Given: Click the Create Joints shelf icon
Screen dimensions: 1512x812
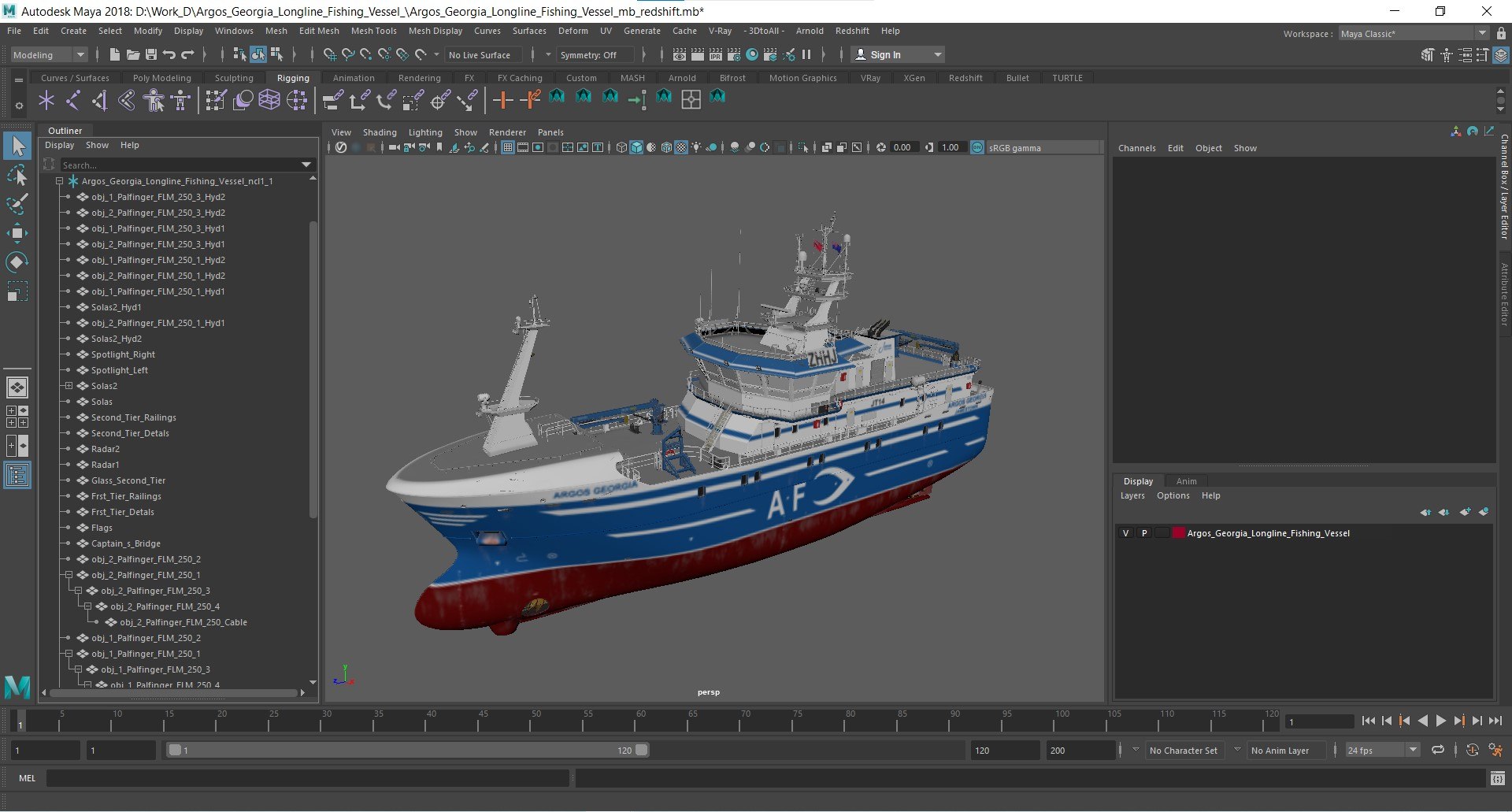Looking at the screenshot, I should point(73,100).
